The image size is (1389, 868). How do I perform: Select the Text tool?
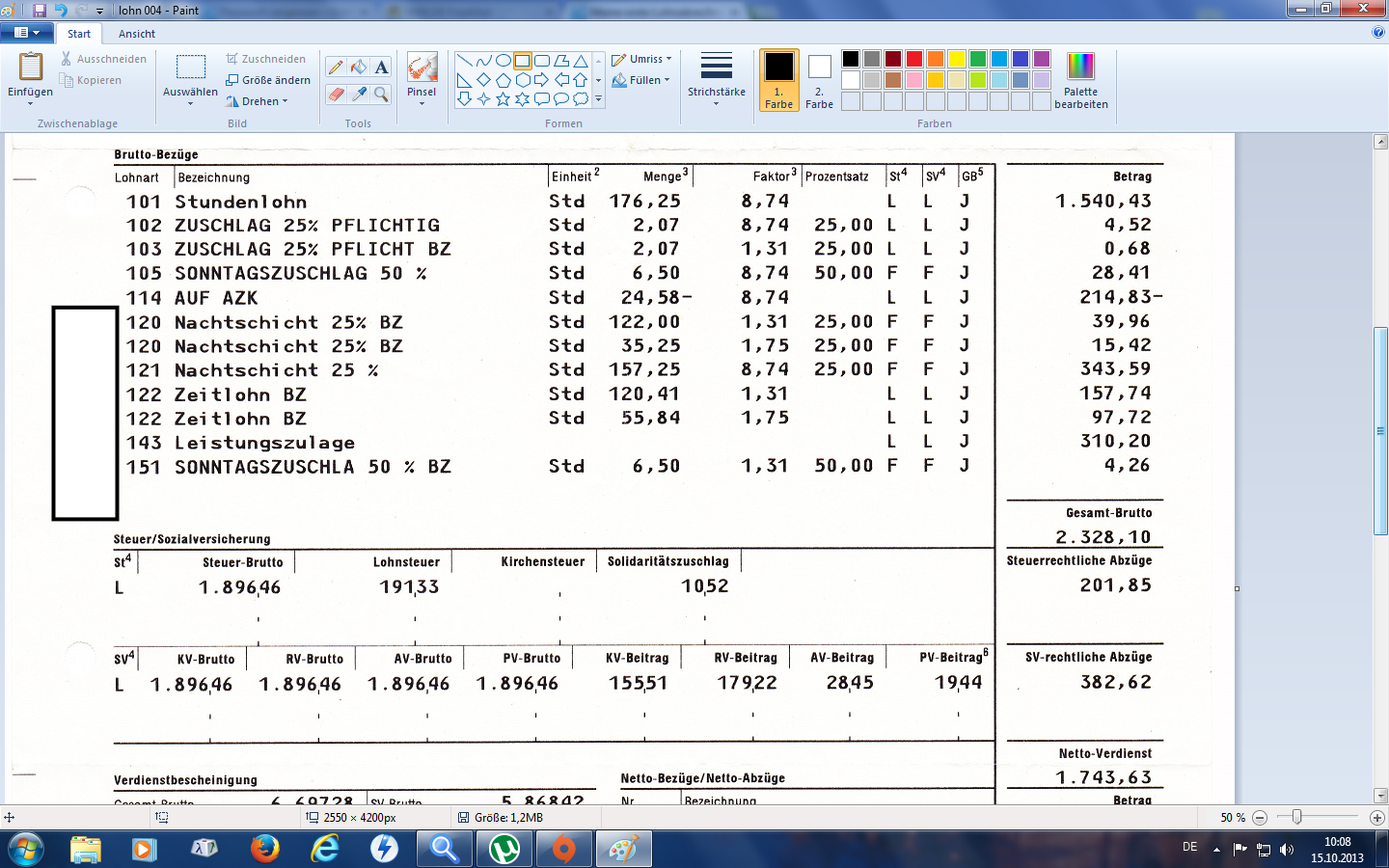(382, 67)
